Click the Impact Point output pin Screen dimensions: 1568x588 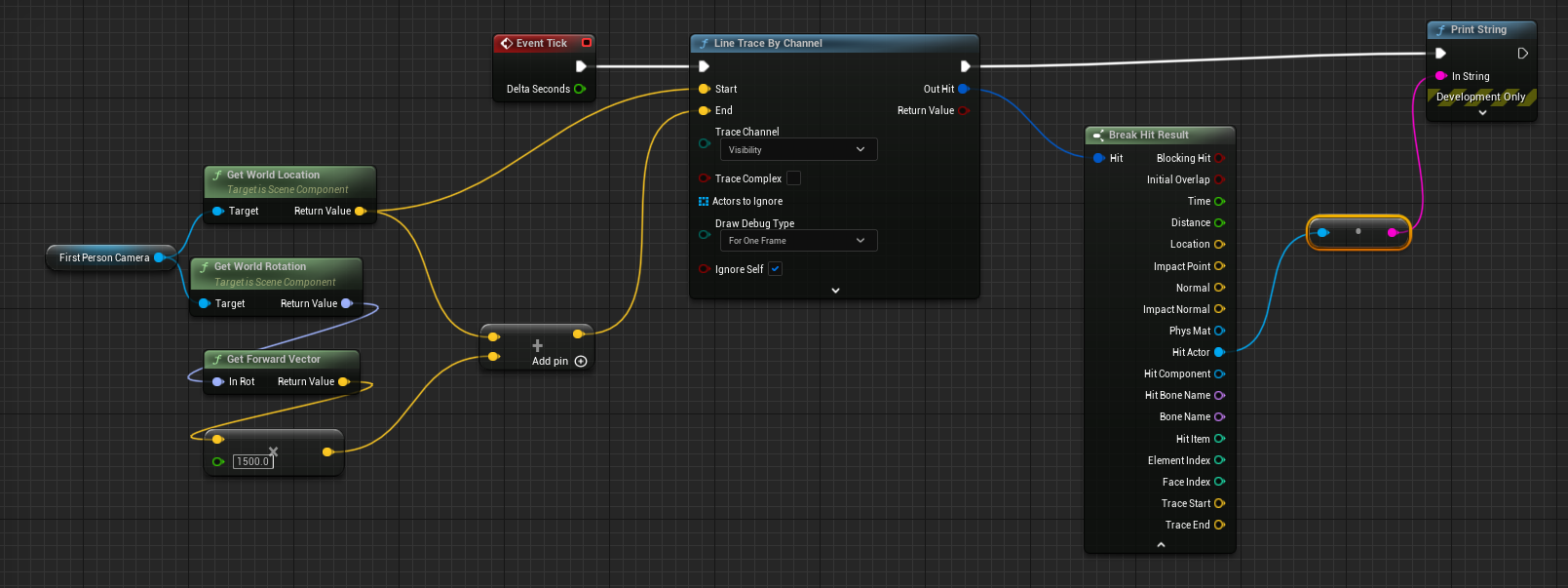tap(1219, 266)
